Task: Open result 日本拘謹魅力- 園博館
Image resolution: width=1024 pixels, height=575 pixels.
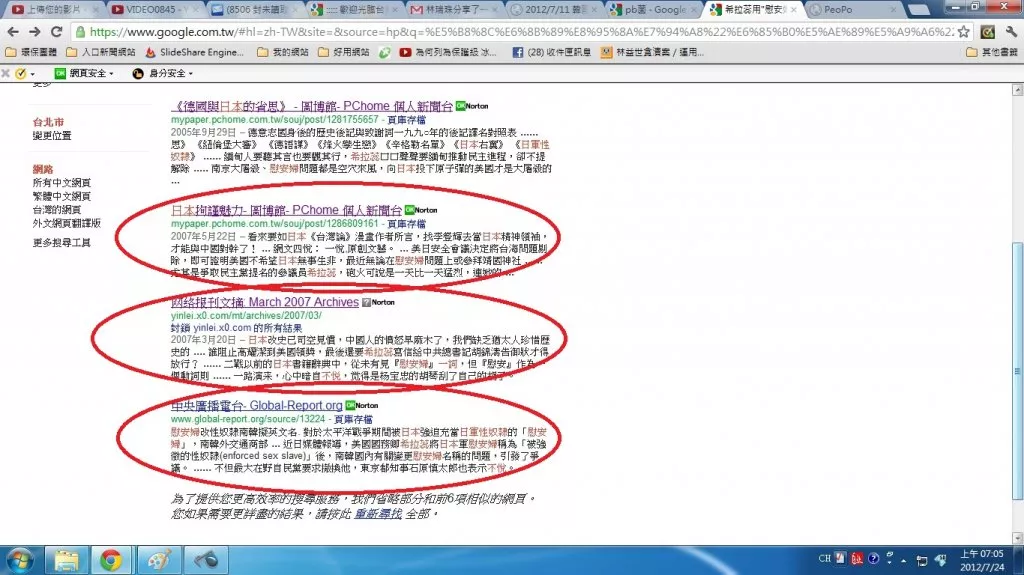Action: (286, 210)
